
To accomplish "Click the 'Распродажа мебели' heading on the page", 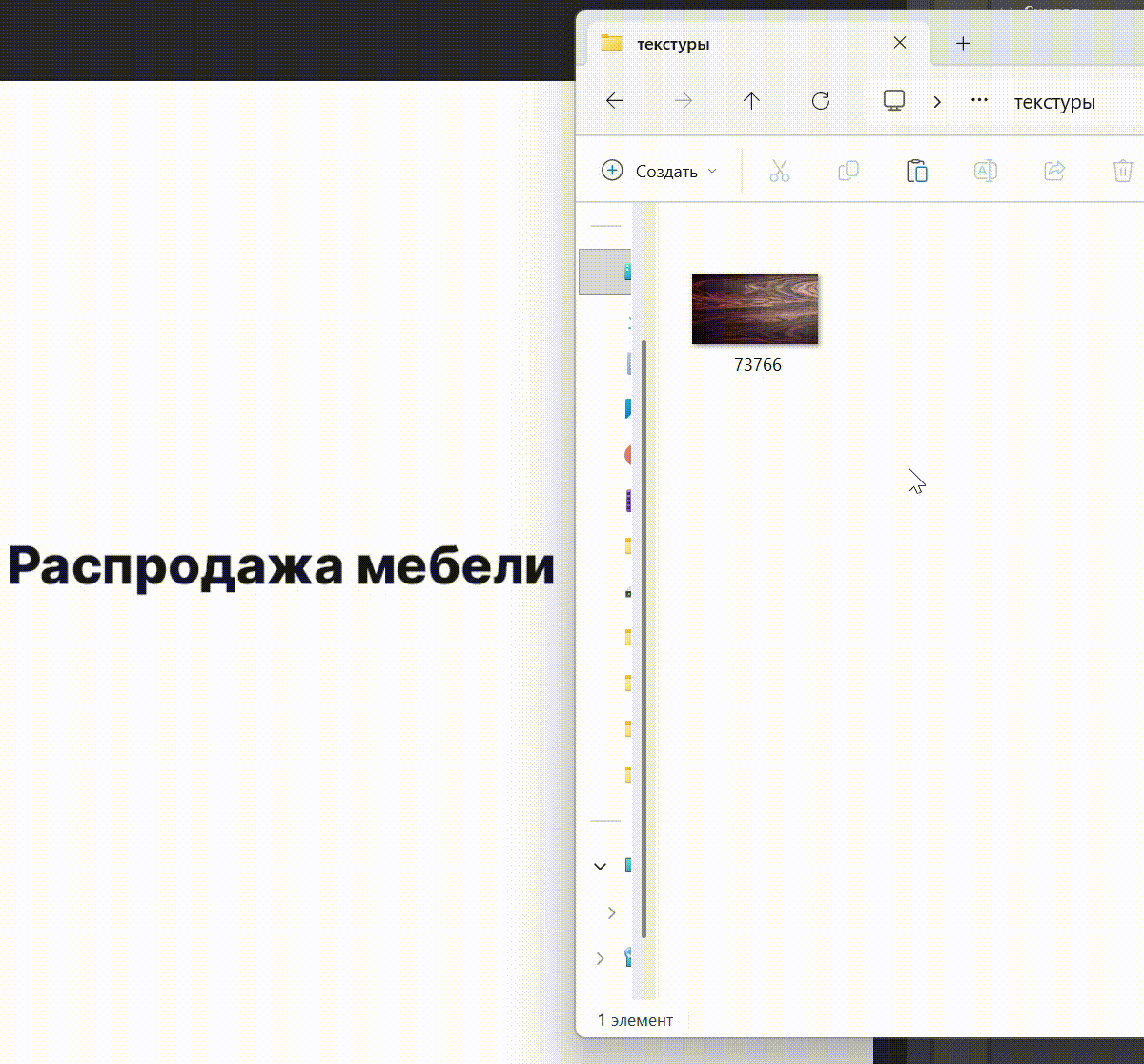I will pos(281,566).
